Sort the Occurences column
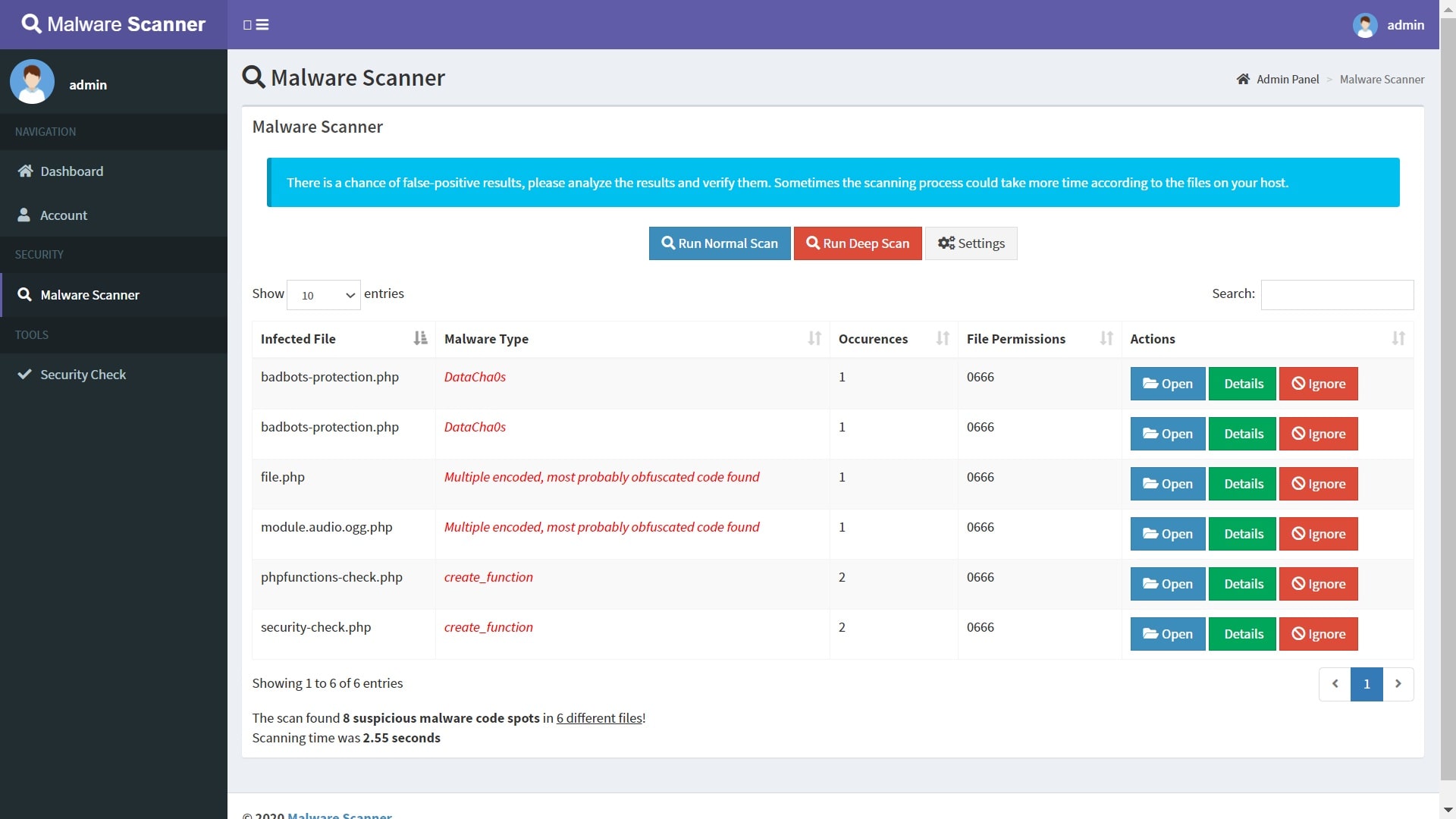This screenshot has width=1456, height=819. point(943,339)
